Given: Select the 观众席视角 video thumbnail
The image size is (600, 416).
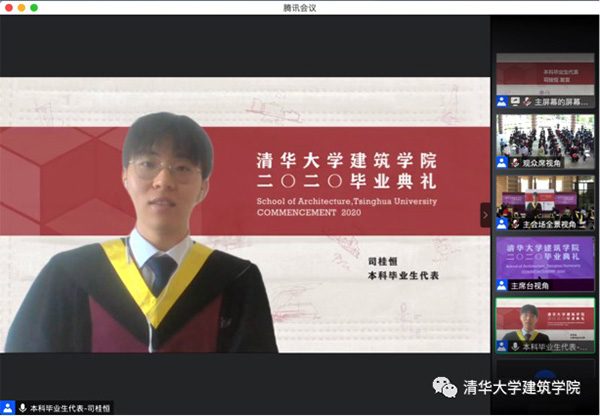Looking at the screenshot, I should 545,142.
